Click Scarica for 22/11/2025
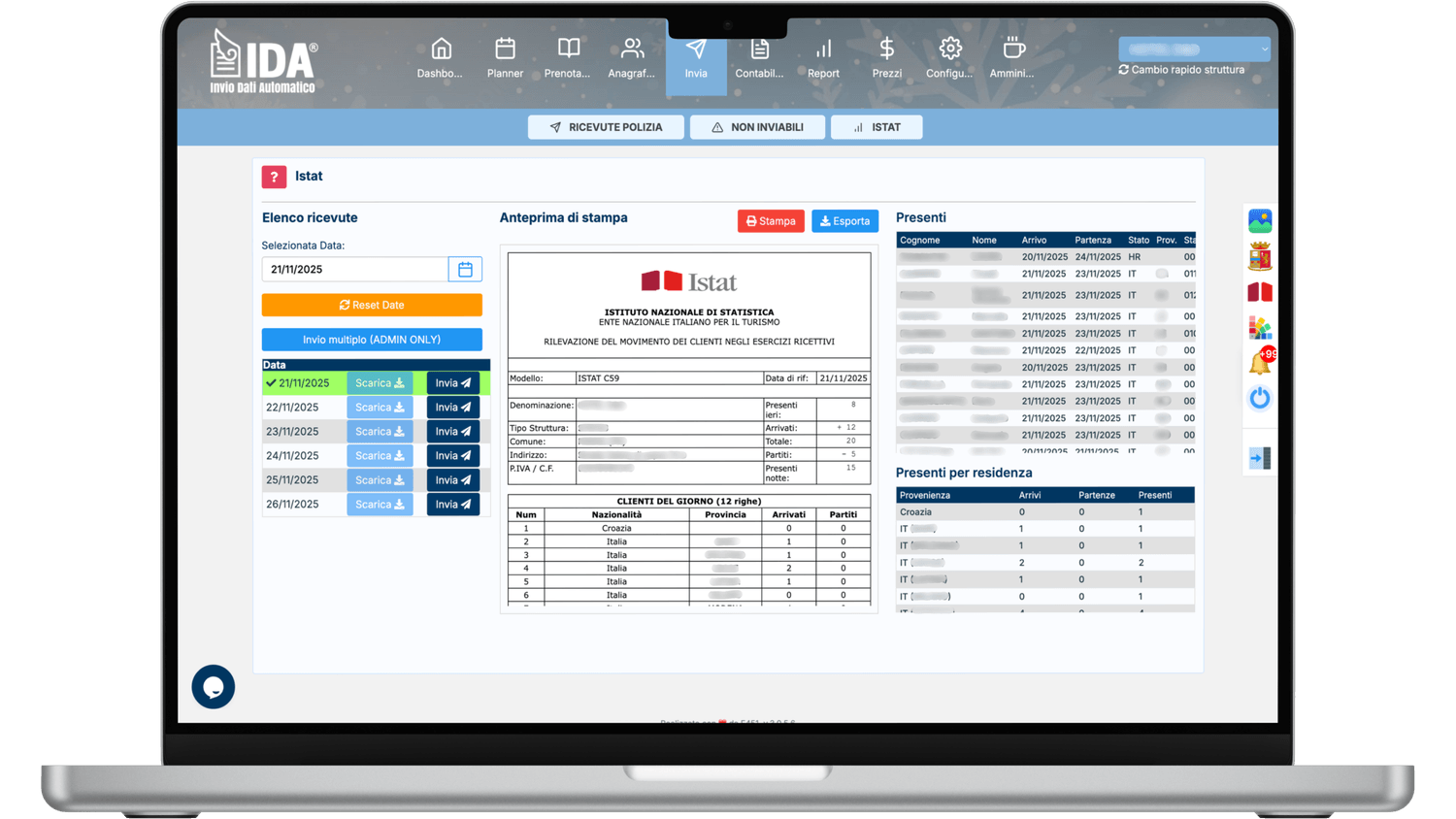The width and height of the screenshot is (1456, 819). 380,408
